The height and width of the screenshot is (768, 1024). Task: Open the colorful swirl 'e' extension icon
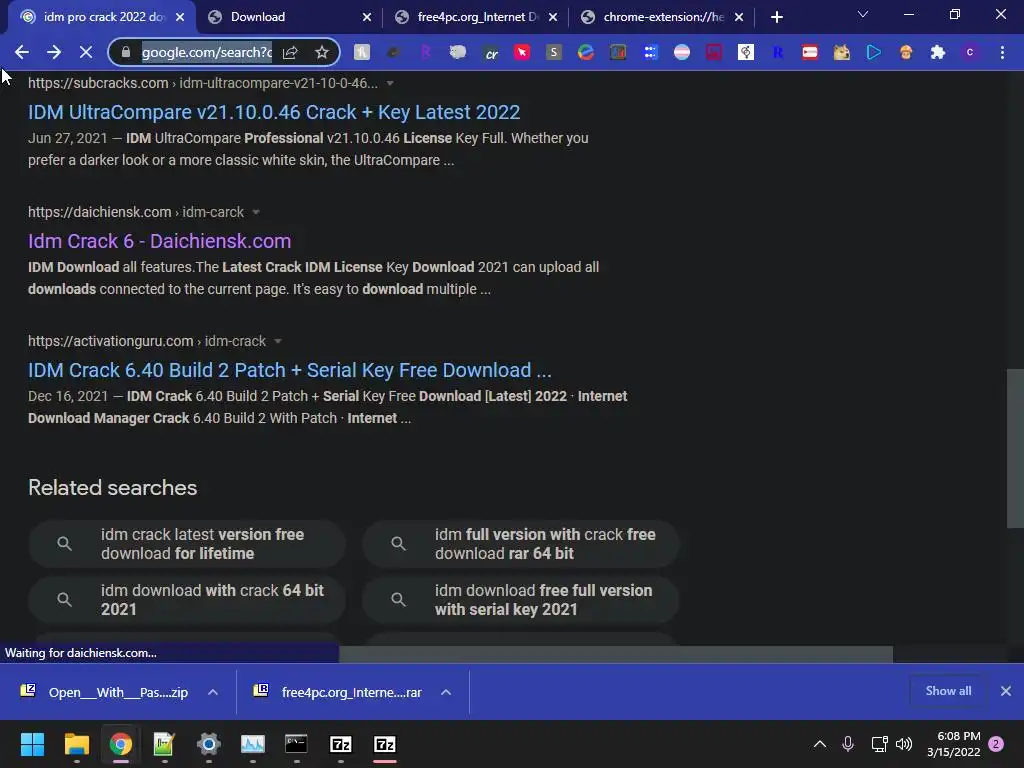coord(586,52)
